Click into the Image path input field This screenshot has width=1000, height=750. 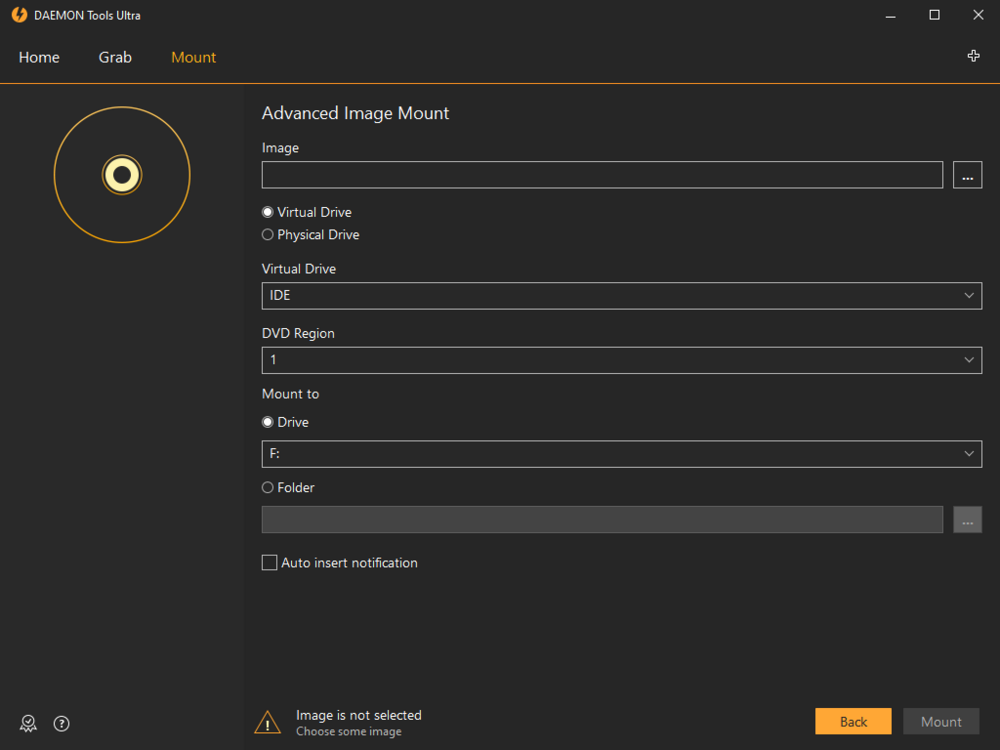(x=602, y=175)
